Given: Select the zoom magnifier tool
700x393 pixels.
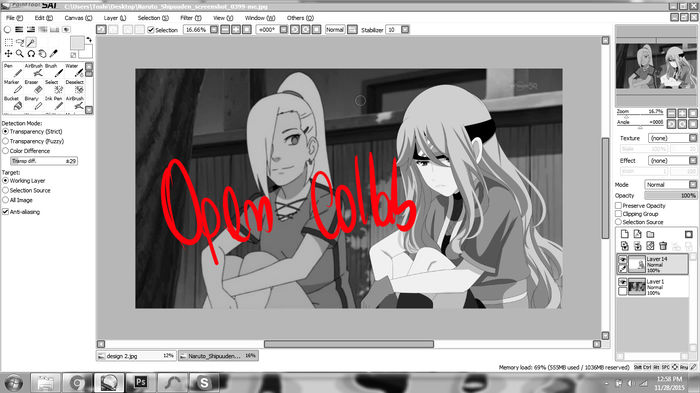Looking at the screenshot, I should 20,54.
